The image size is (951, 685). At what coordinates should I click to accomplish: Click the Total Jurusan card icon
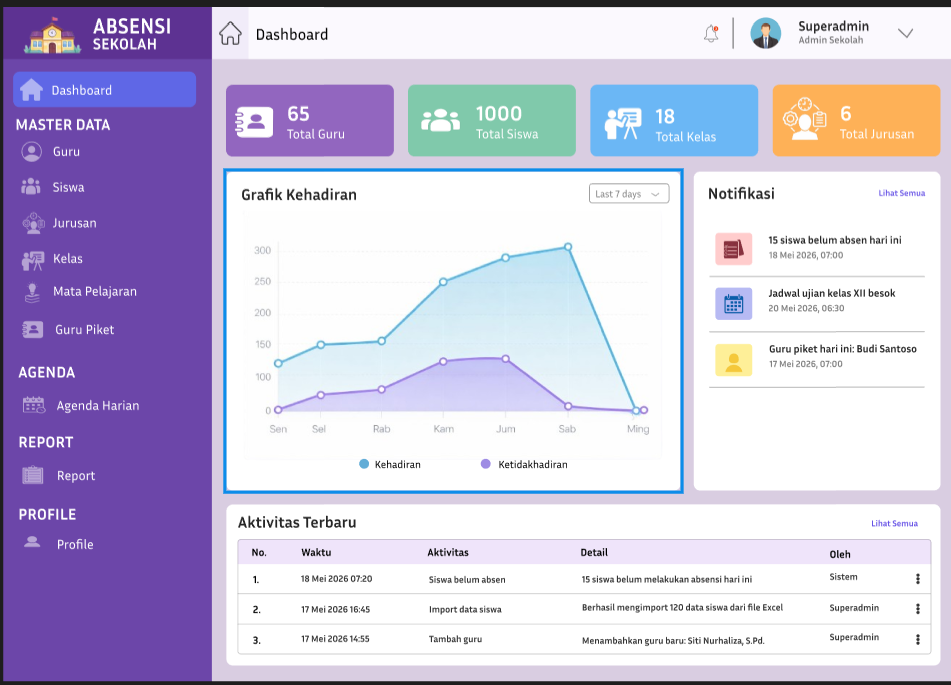(x=804, y=118)
